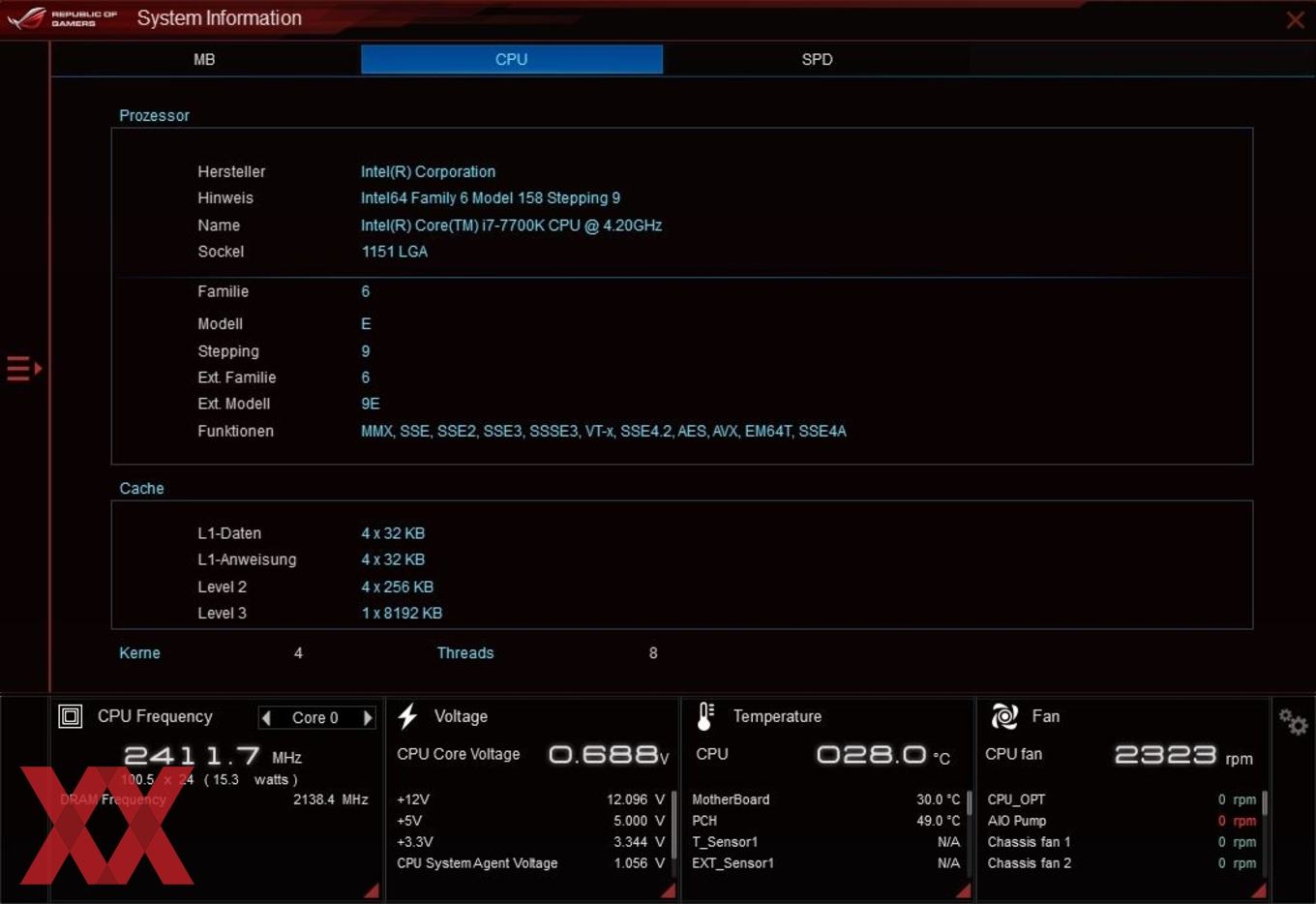
Task: Click the i7-7700K CPU name value
Action: pos(511,226)
